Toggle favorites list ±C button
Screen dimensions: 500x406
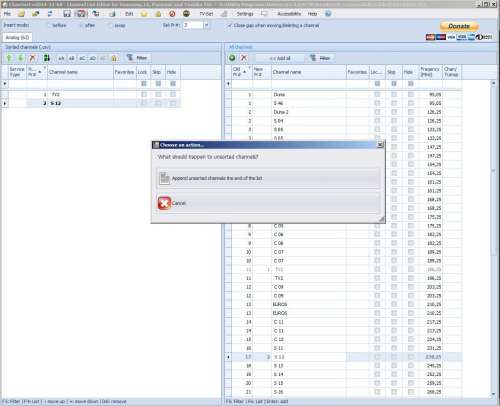pos(82,58)
